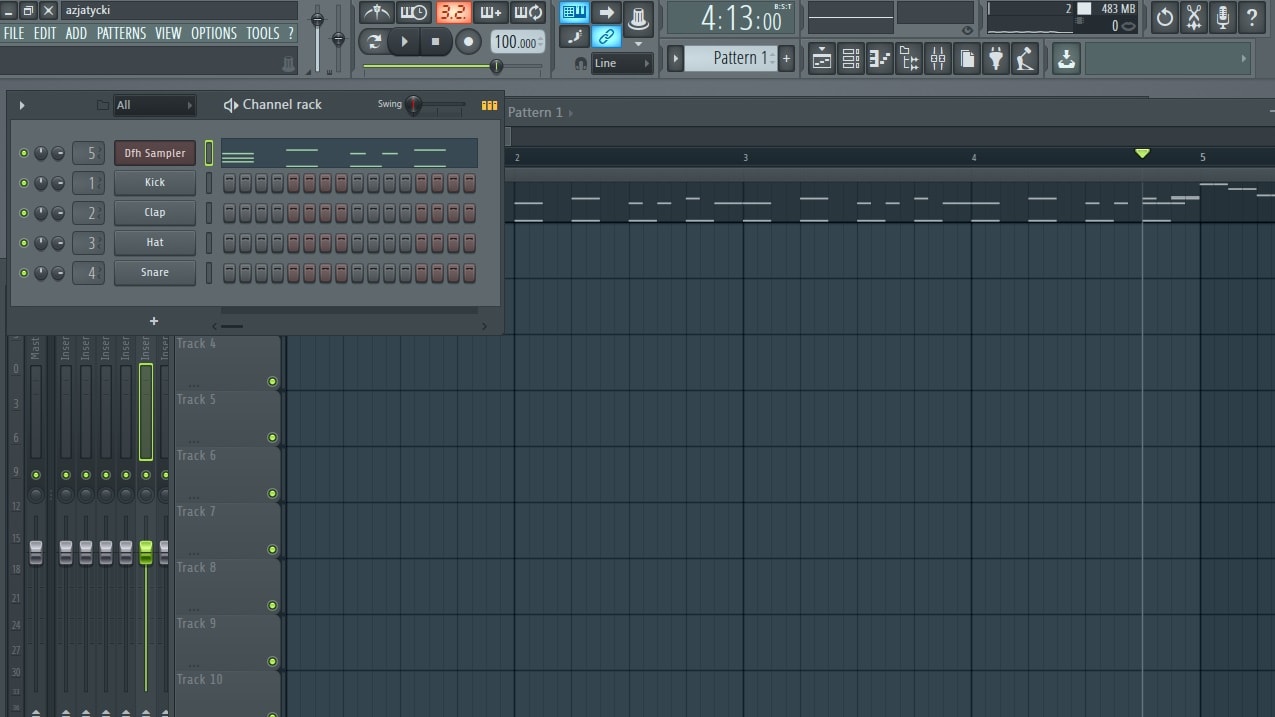Open the OPTIONS menu

pos(214,33)
